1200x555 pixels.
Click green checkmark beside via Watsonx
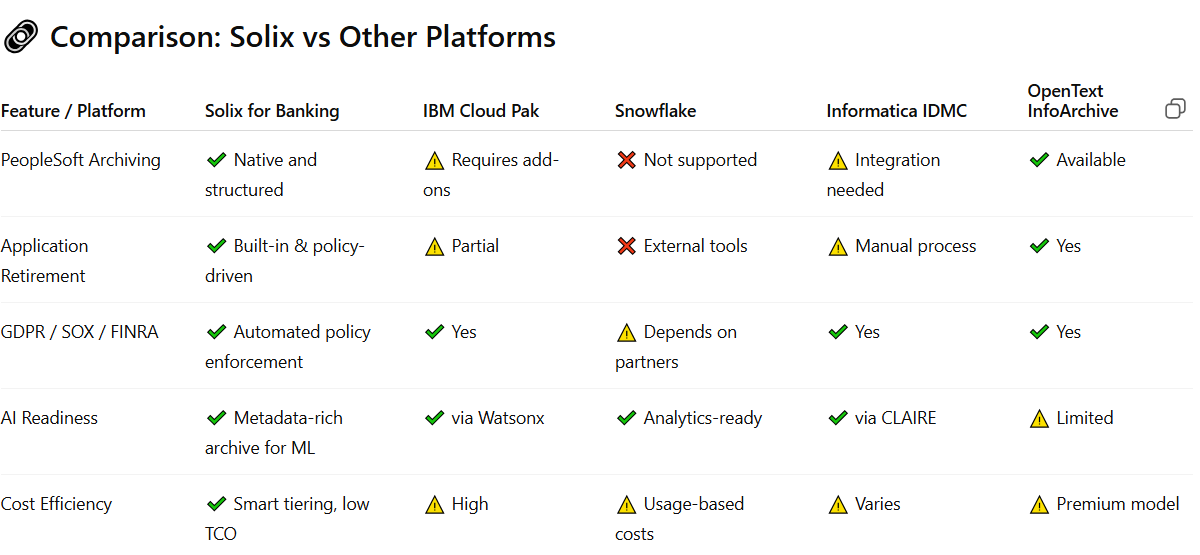pyautogui.click(x=434, y=418)
